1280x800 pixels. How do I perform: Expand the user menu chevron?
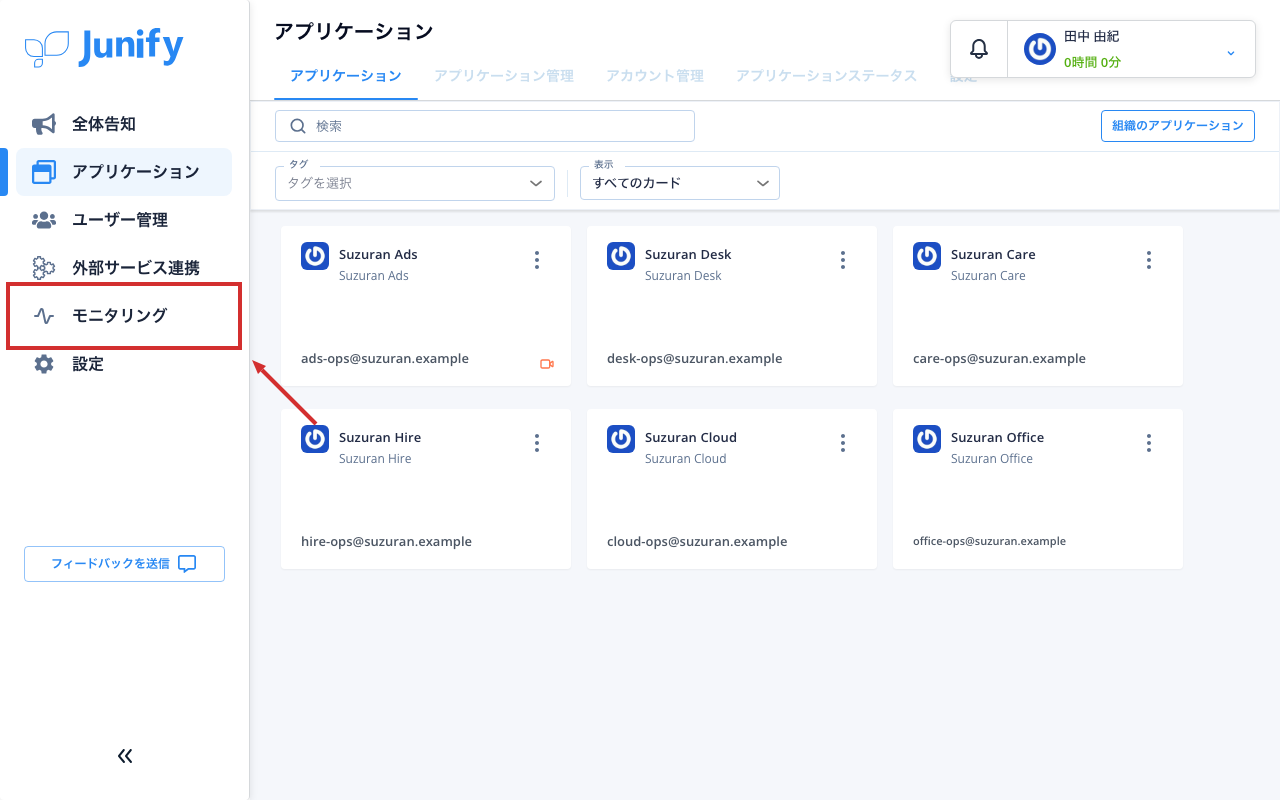point(1231,52)
